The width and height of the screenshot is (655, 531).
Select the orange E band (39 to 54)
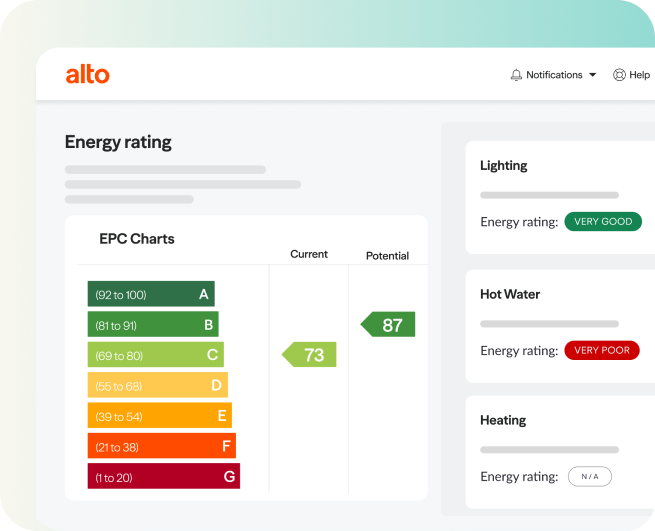coord(159,416)
